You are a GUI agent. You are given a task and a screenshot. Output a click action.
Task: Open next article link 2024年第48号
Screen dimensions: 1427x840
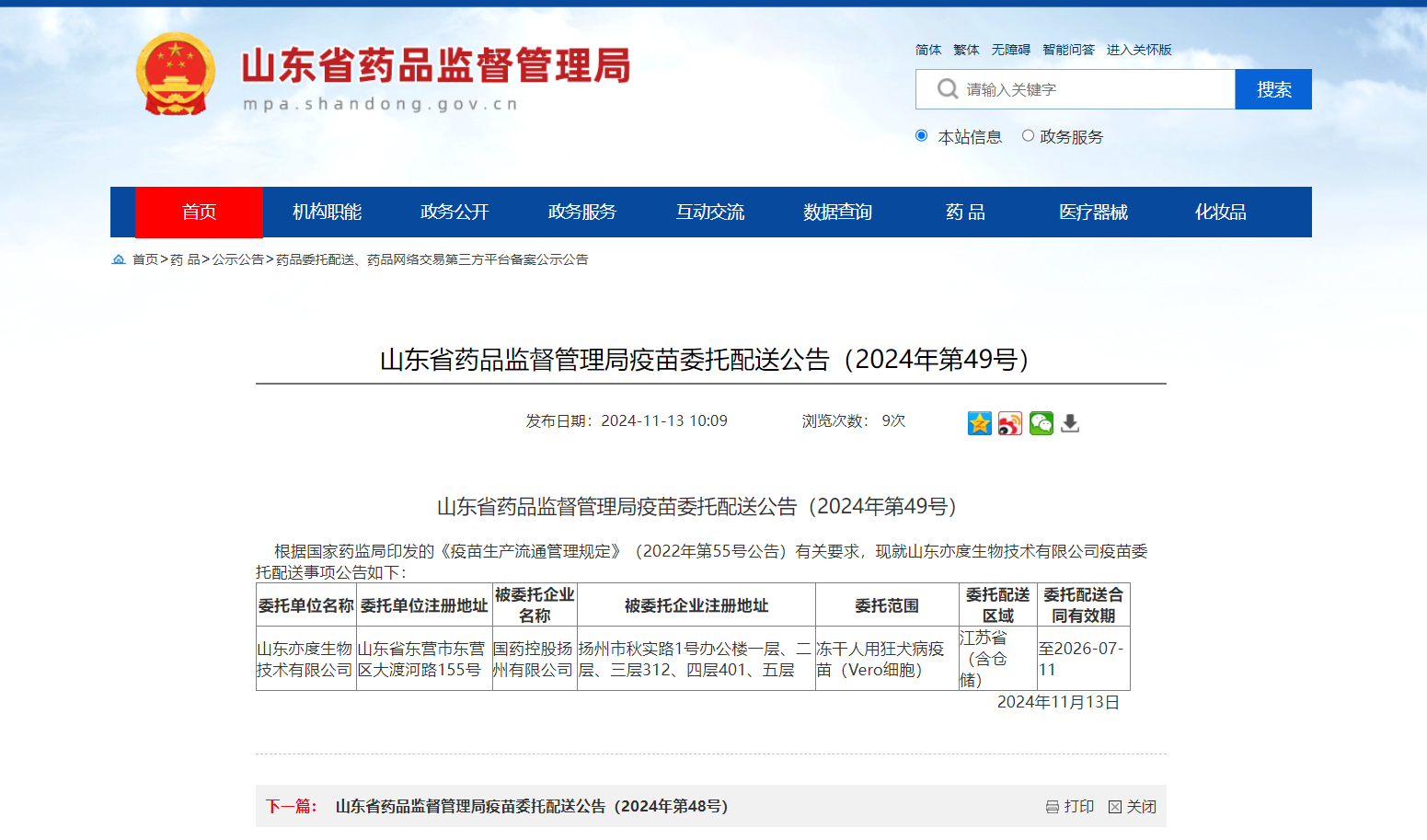531,807
